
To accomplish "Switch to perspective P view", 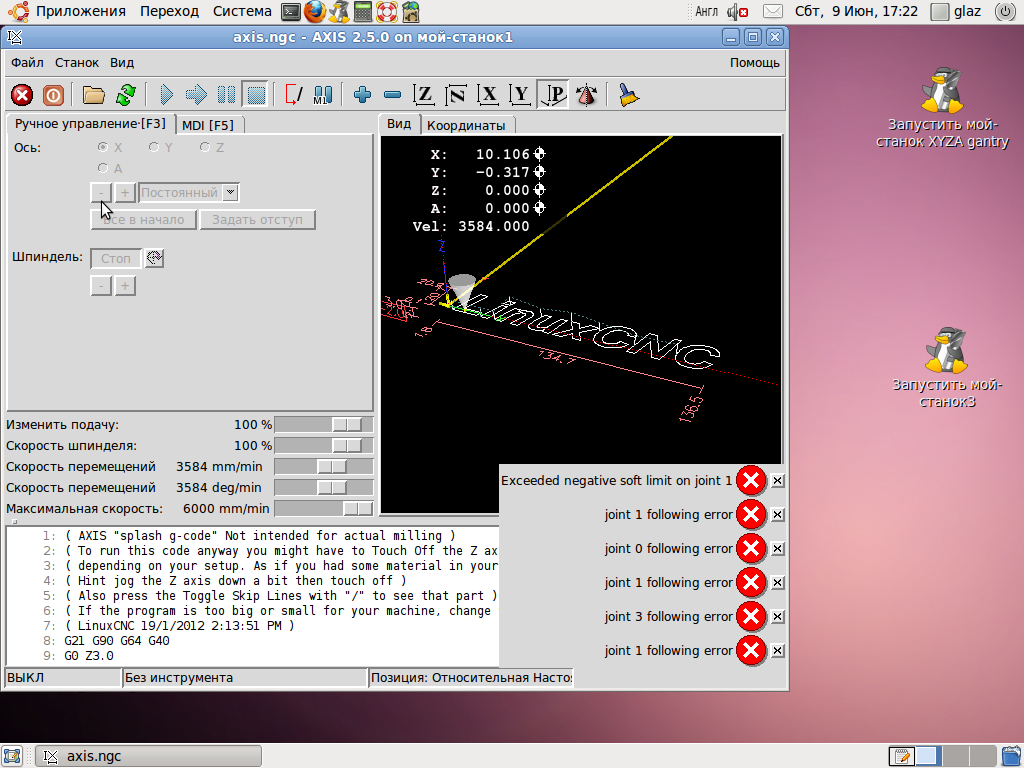I will coord(552,95).
